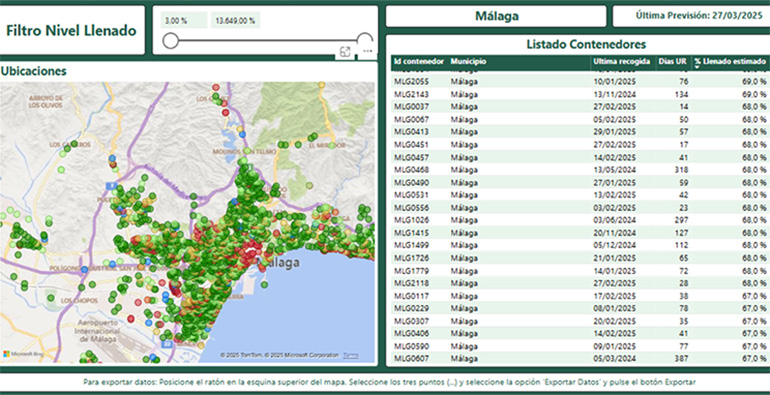Click the left fill-level slider handle

coord(170,41)
